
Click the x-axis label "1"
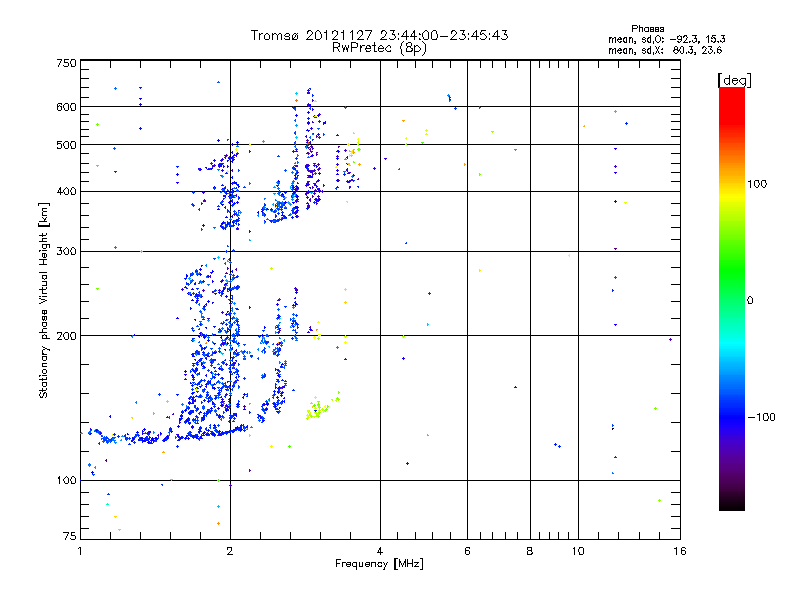click(80, 551)
